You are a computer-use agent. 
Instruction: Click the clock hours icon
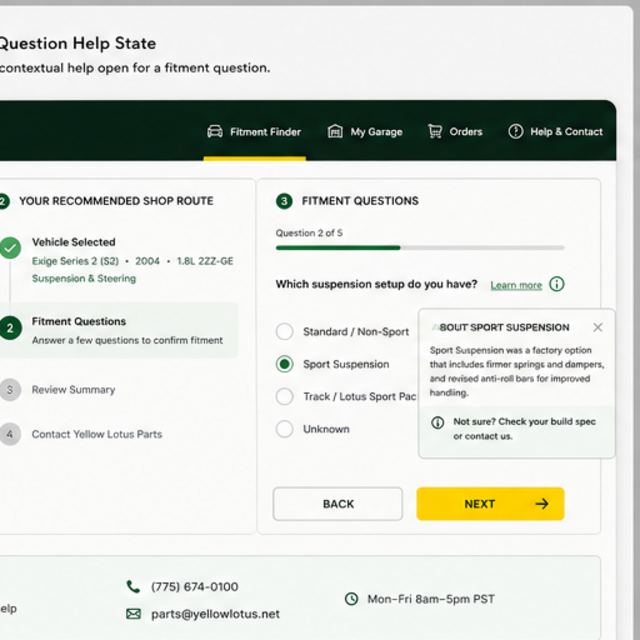pyautogui.click(x=351, y=599)
